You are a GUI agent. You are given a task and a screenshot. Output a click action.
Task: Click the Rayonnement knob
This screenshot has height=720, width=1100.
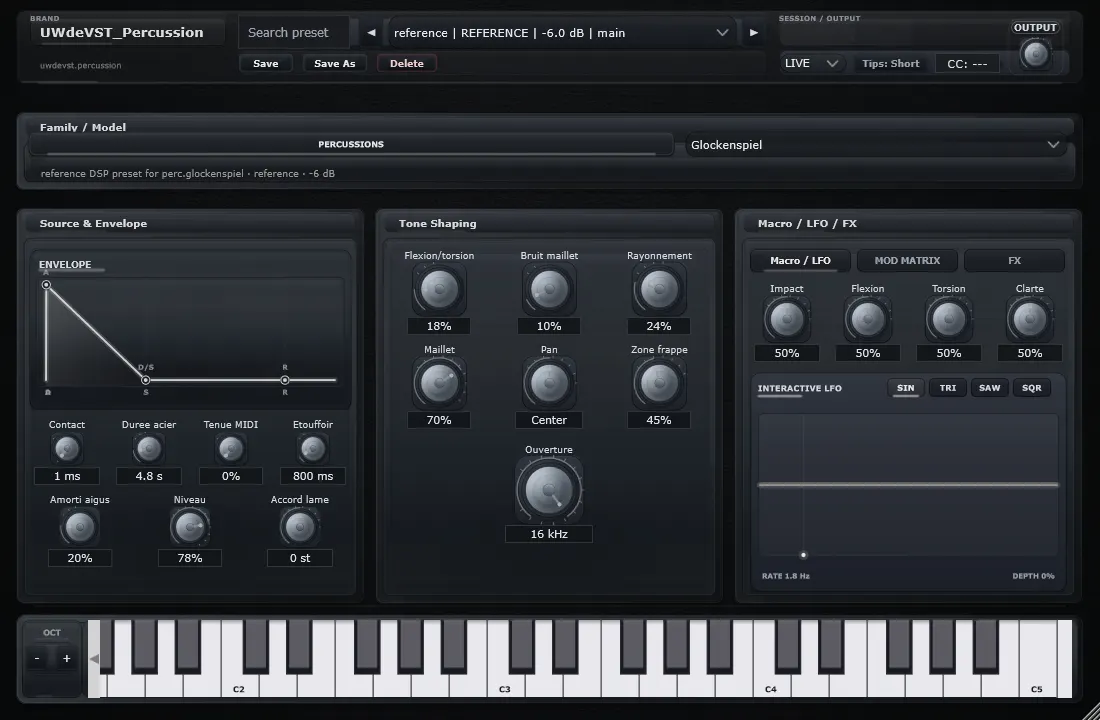pos(659,289)
